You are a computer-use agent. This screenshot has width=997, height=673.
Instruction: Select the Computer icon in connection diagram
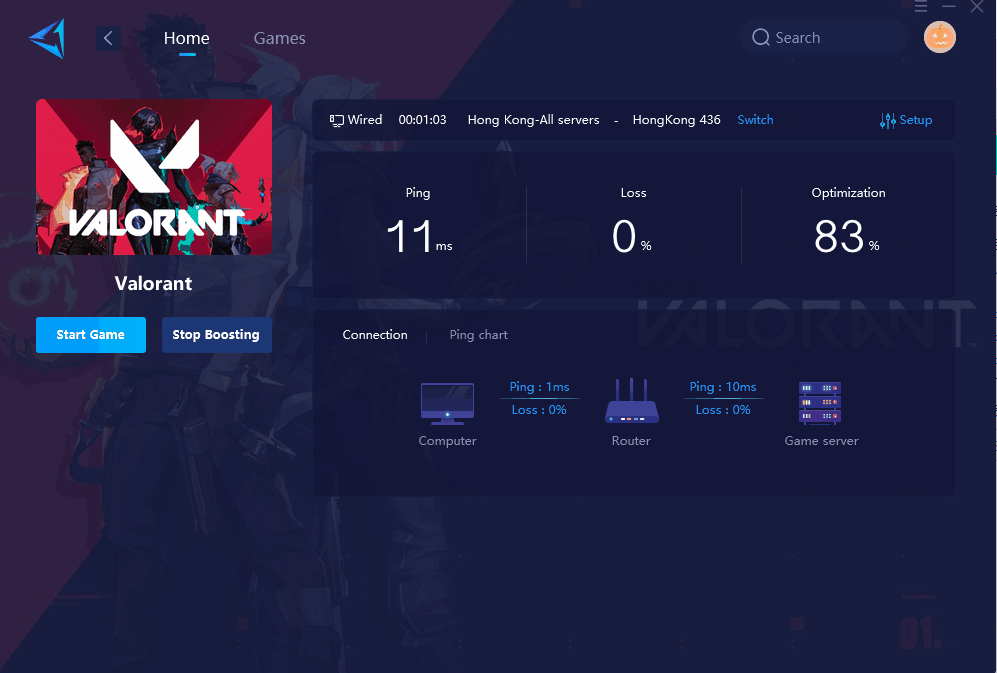447,403
